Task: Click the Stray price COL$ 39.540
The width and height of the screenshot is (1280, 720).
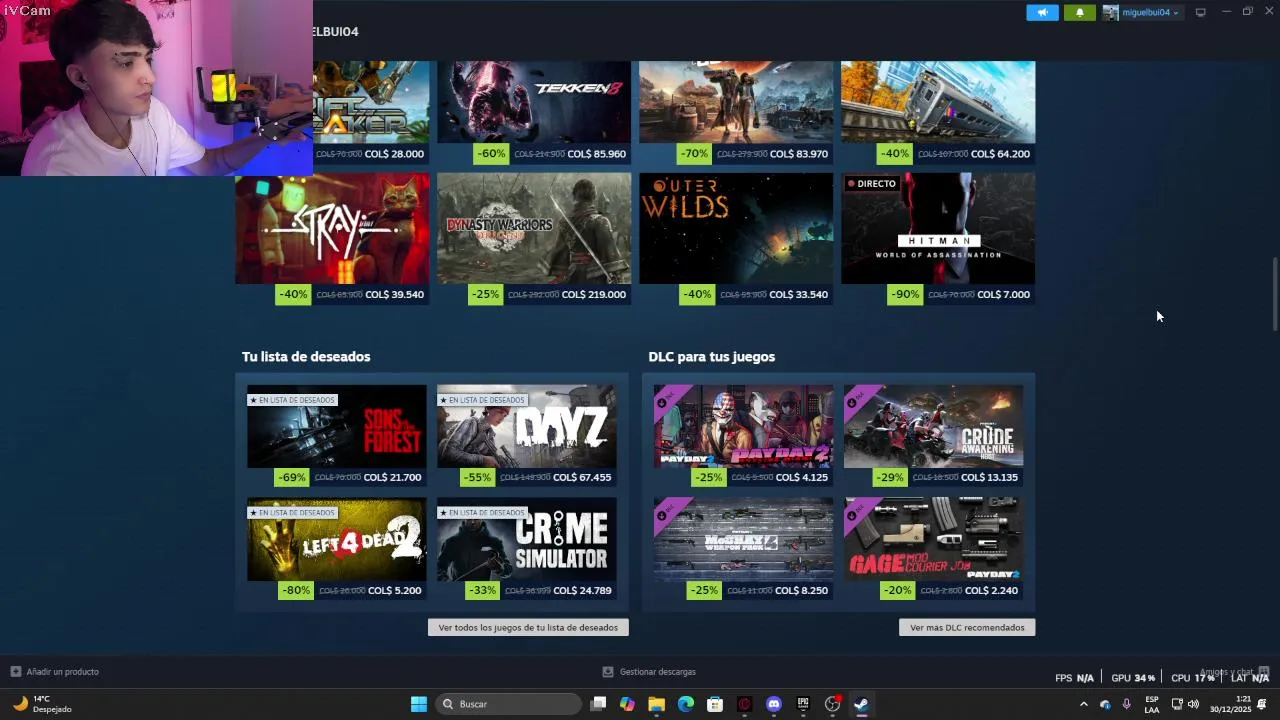Action: tap(394, 295)
